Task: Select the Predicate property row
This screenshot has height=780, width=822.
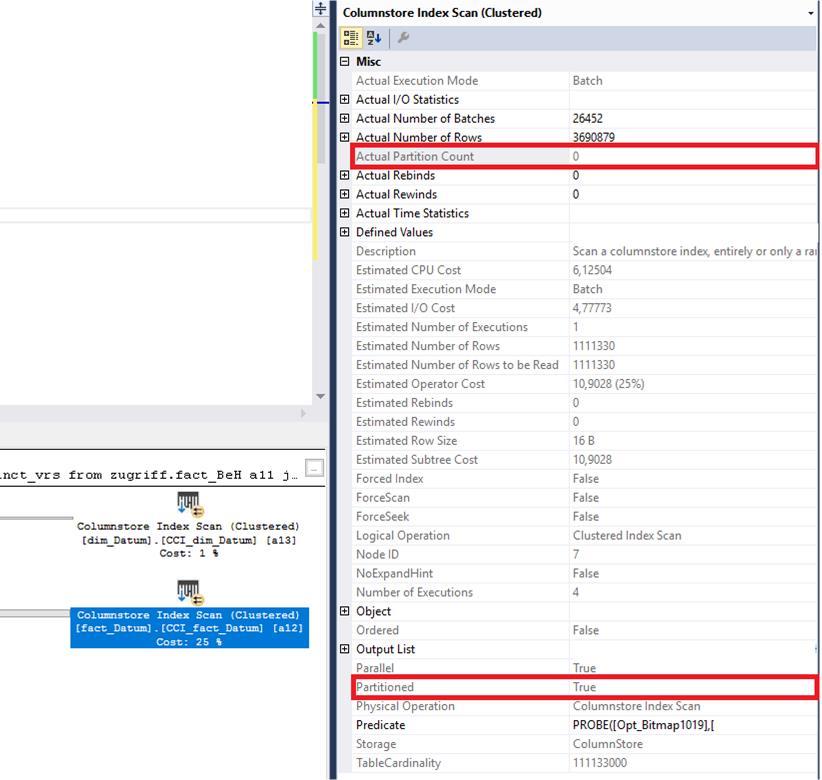Action: 585,725
